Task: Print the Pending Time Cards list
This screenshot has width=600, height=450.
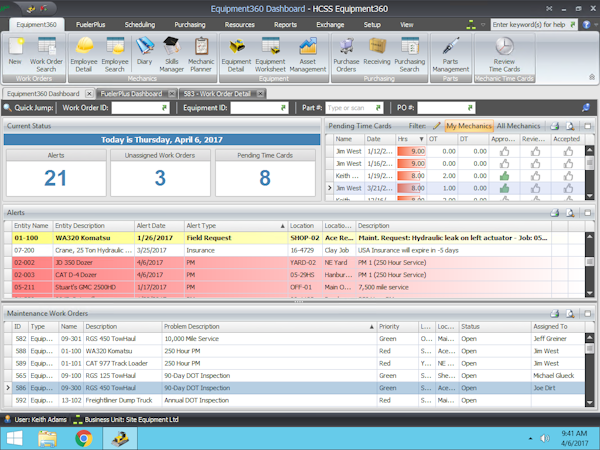Action: point(554,126)
